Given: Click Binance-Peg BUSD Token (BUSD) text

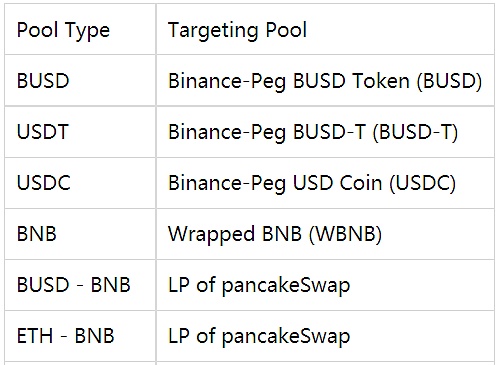Looking at the screenshot, I should coord(325,81).
